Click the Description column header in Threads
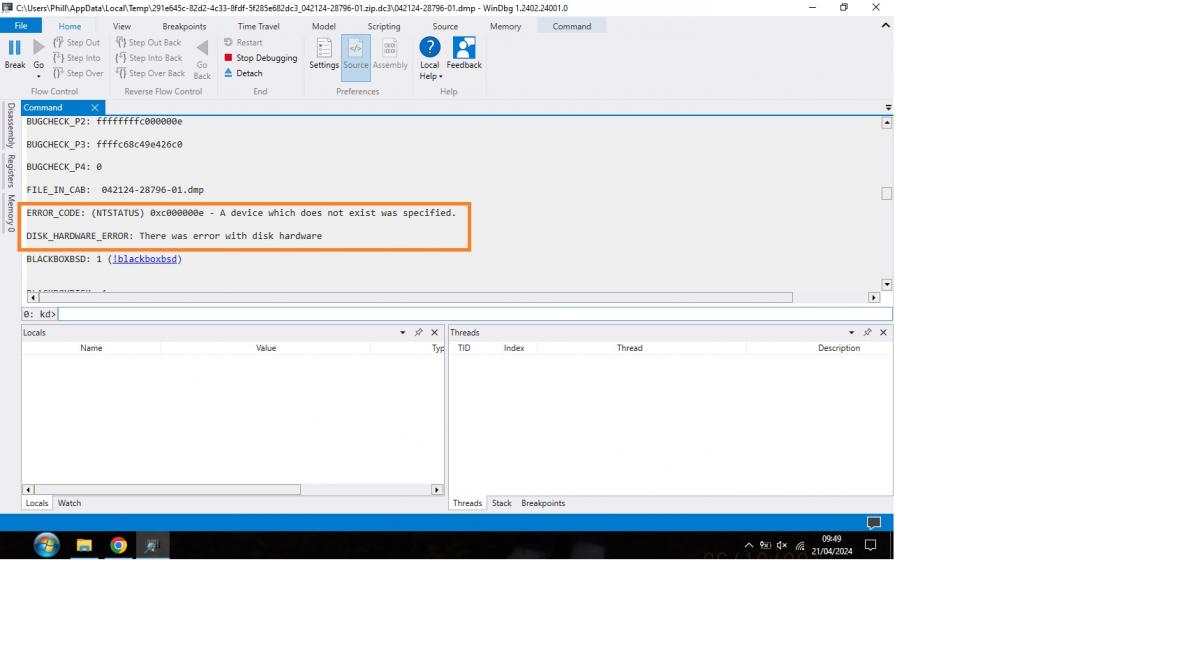The height and width of the screenshot is (671, 1200). (x=838, y=348)
